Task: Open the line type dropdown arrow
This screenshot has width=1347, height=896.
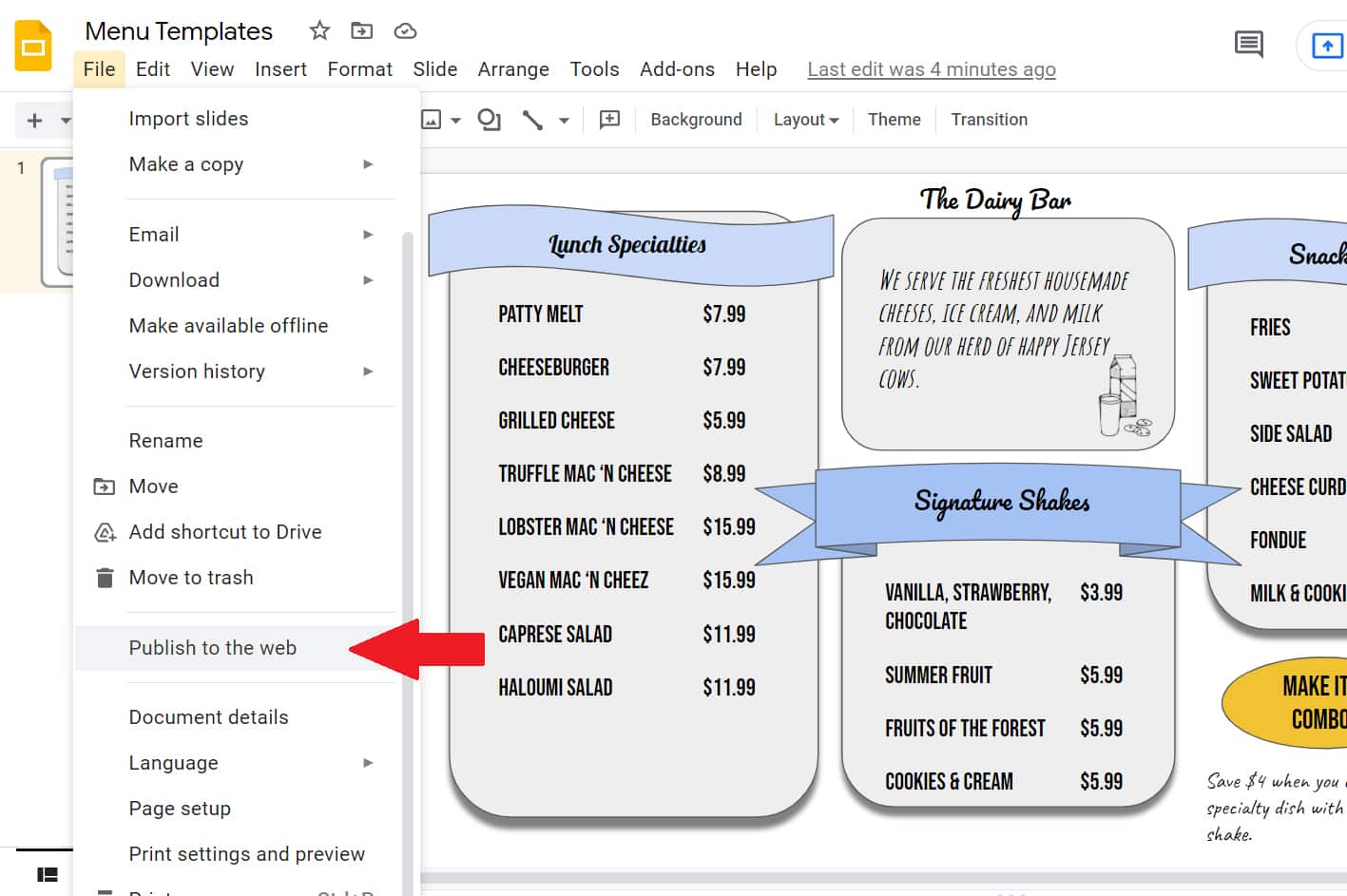Action: click(x=564, y=121)
